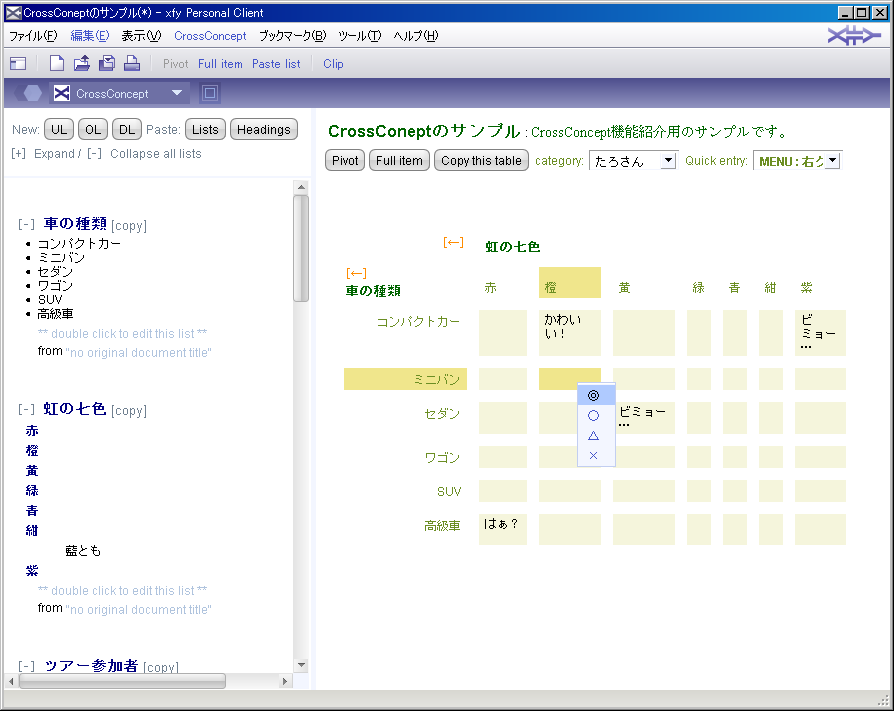Open the ヘルプ(H) menu
The image size is (894, 711).
pyautogui.click(x=416, y=36)
